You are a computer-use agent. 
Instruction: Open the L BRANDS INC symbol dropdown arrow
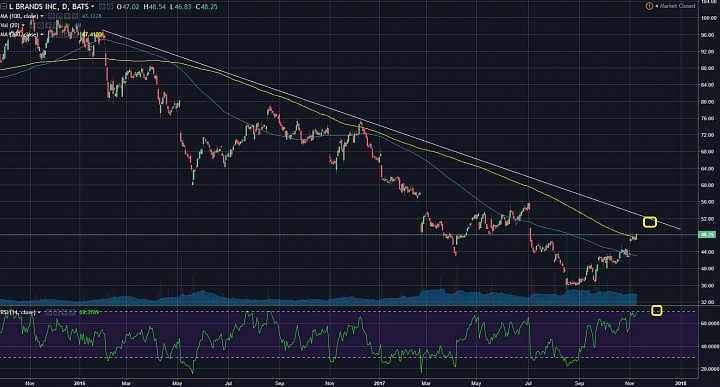point(93,6)
